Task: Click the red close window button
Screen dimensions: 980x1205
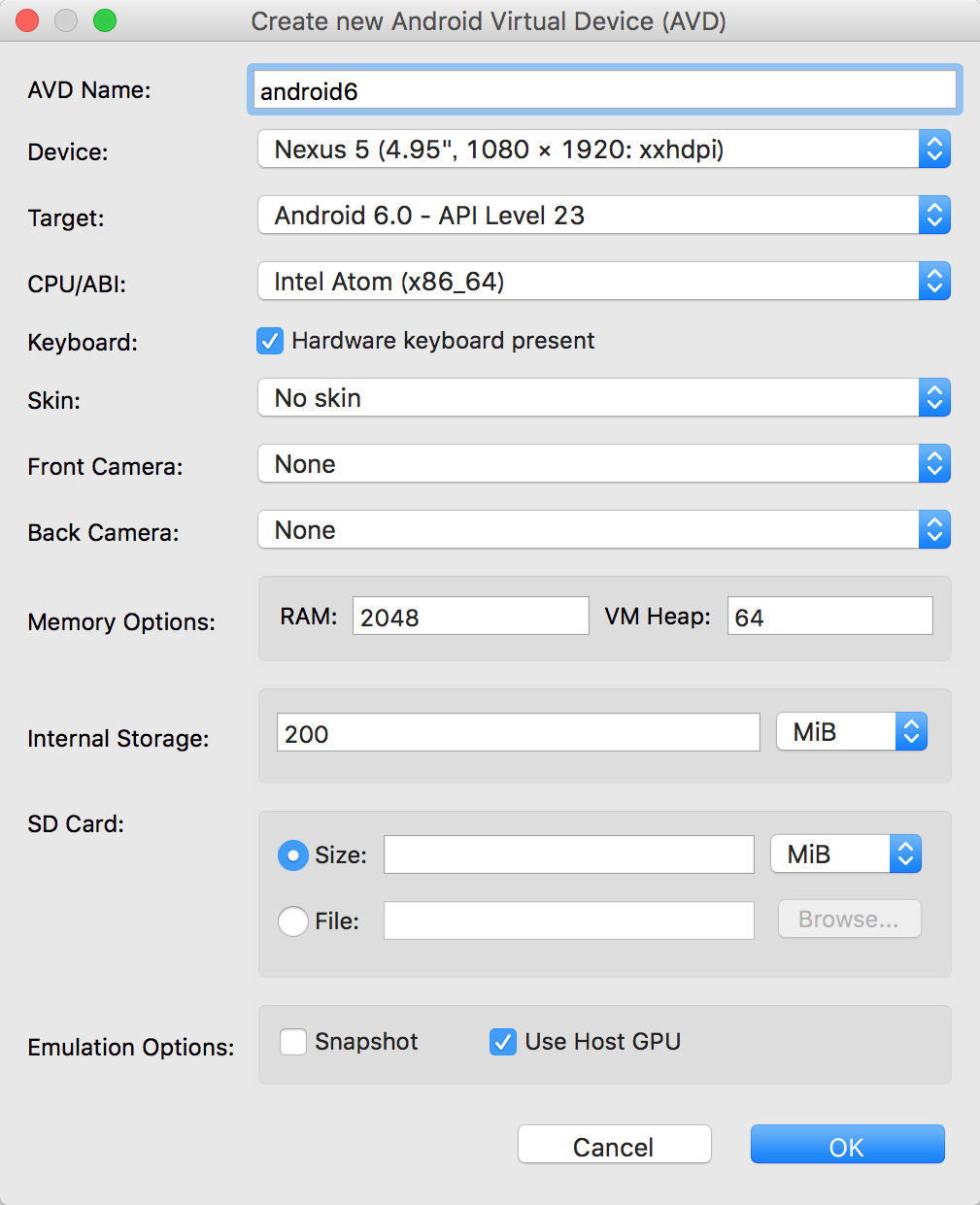Action: point(27,20)
